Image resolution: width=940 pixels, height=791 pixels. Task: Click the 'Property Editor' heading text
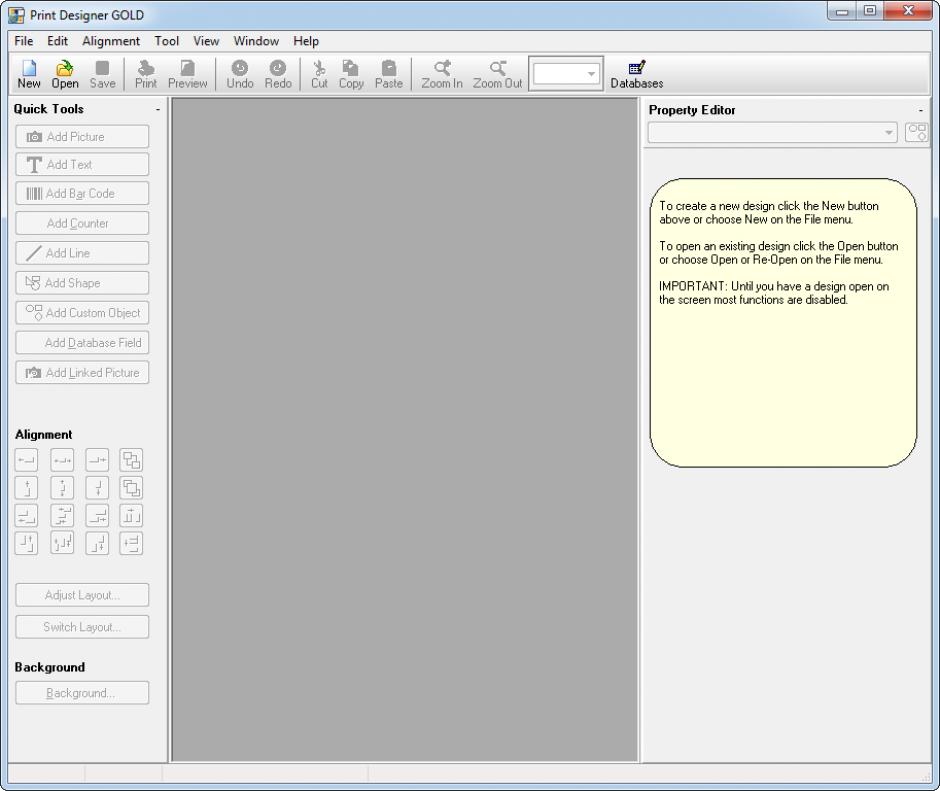692,110
